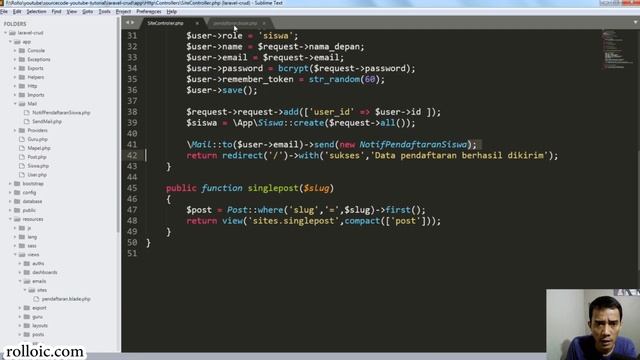Select the js folder in sidebar
This screenshot has width=640, height=360.
pos(29,228)
